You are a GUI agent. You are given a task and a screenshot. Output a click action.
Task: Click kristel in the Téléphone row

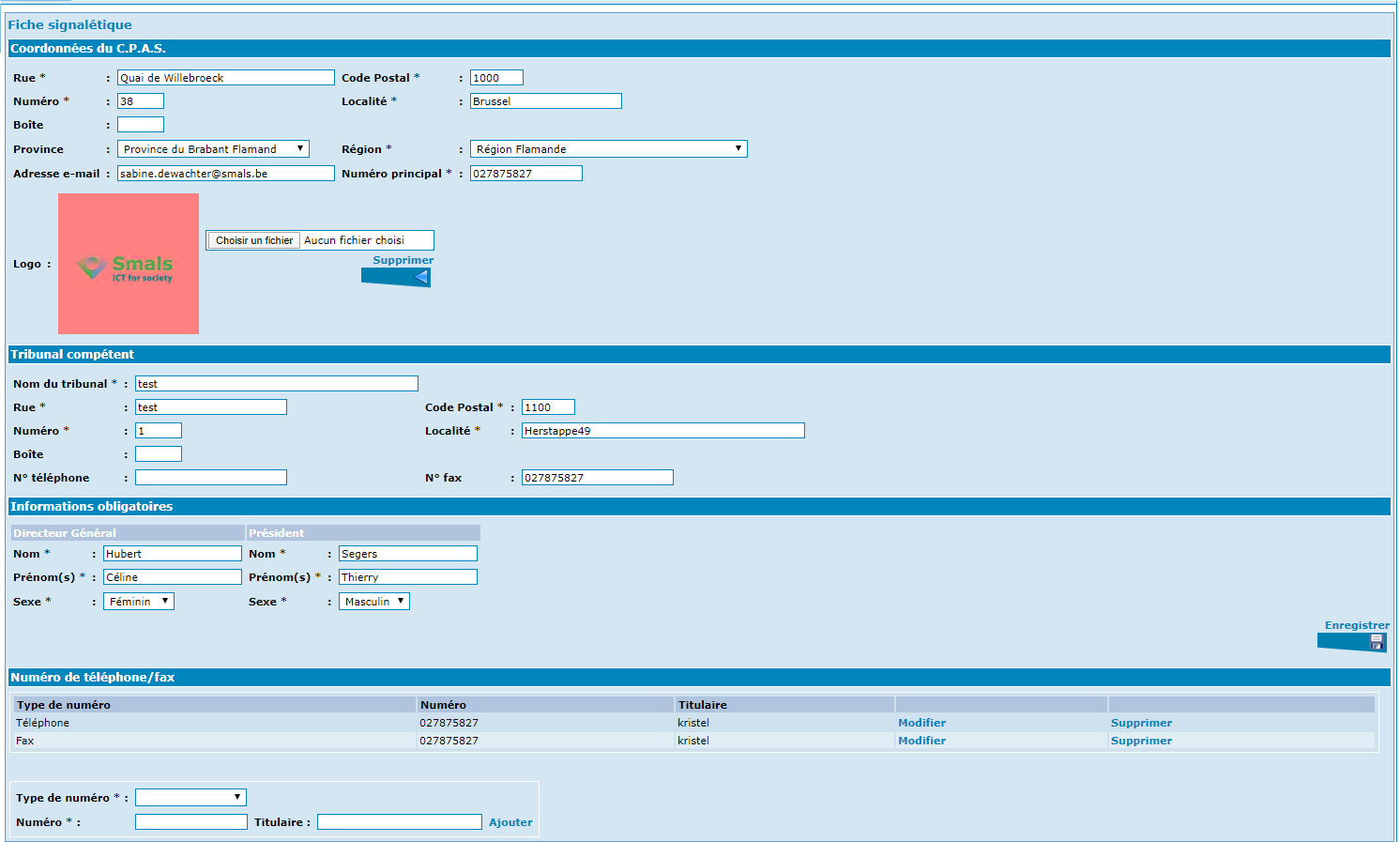click(692, 723)
